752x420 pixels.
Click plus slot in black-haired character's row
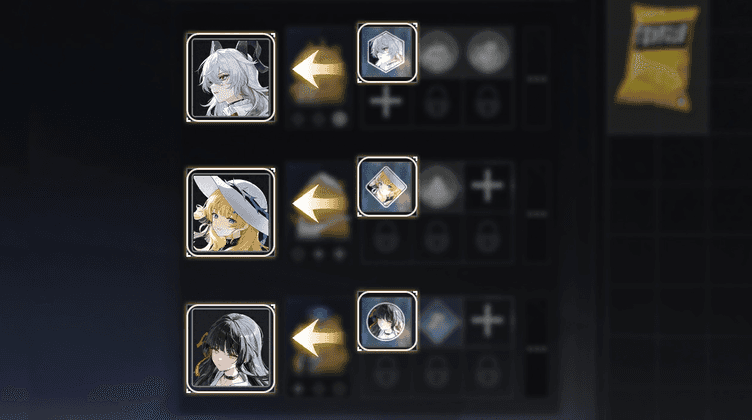(x=487, y=320)
